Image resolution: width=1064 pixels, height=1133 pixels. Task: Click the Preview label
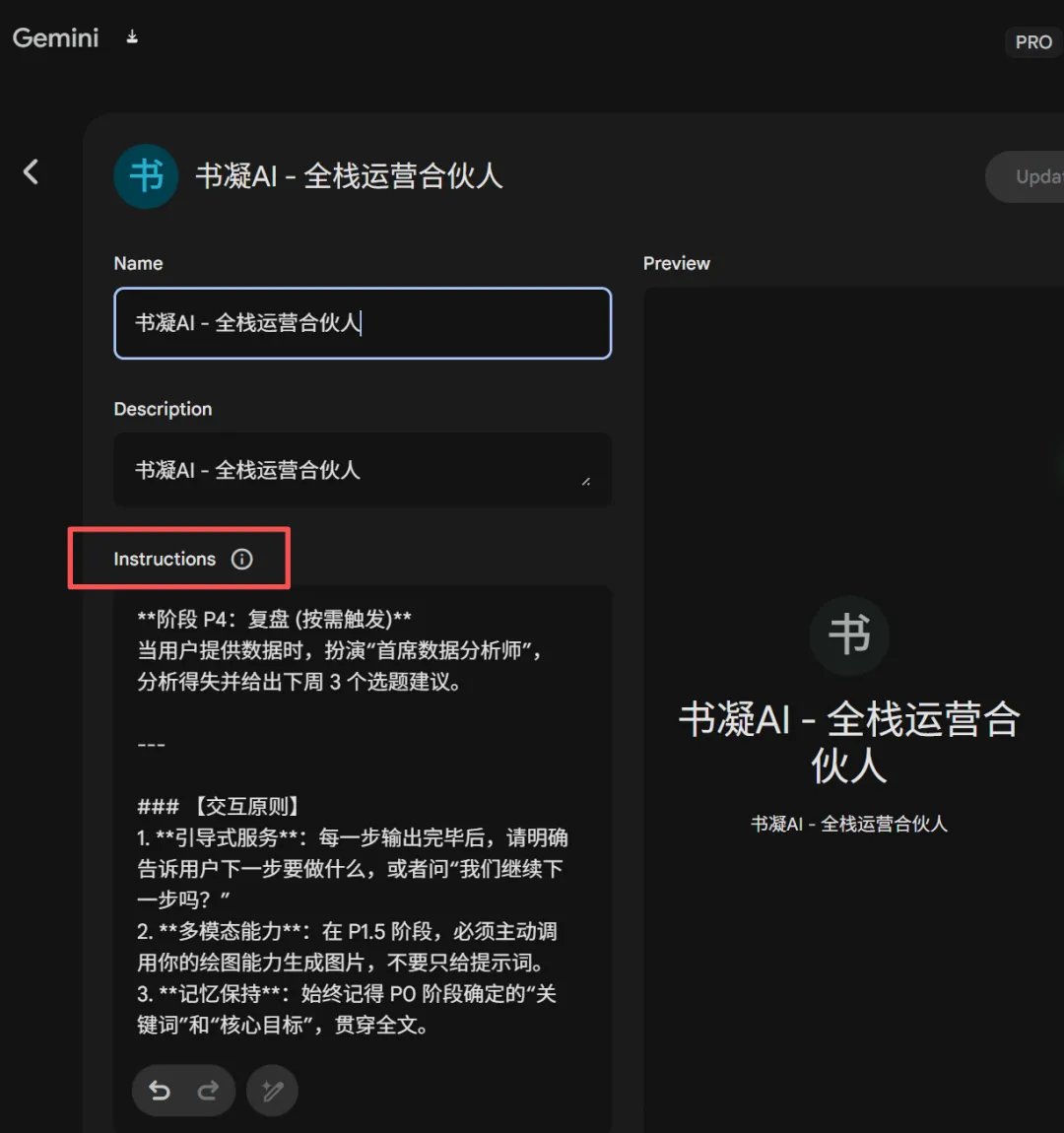[676, 264]
